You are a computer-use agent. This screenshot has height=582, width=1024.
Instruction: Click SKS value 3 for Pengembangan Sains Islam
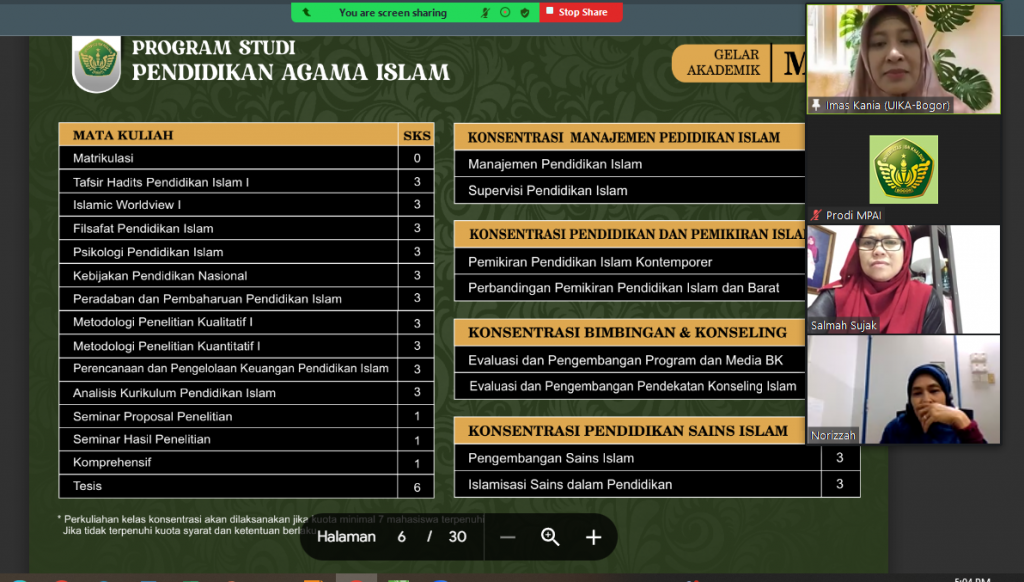[840, 458]
